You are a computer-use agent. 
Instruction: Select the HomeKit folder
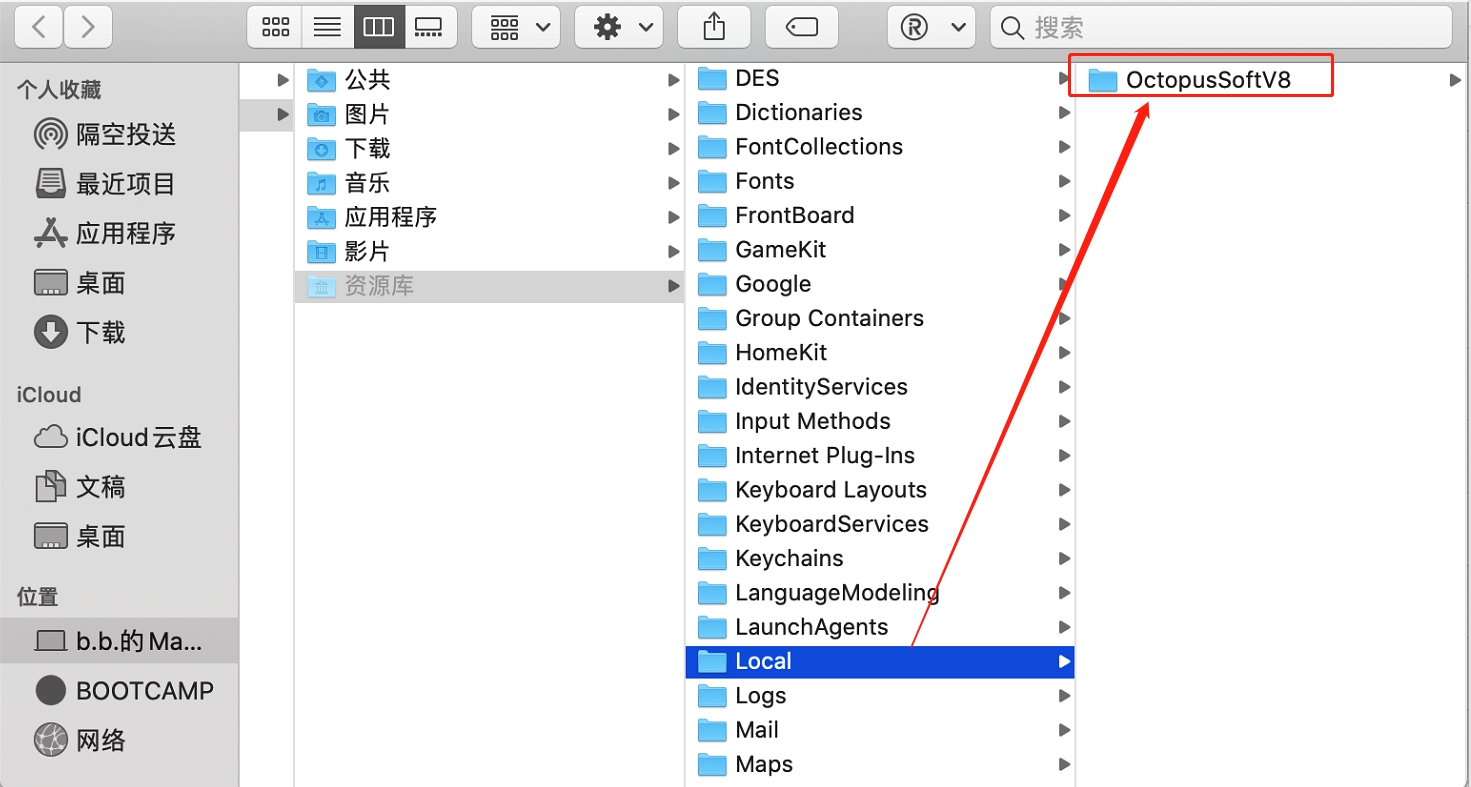point(880,352)
